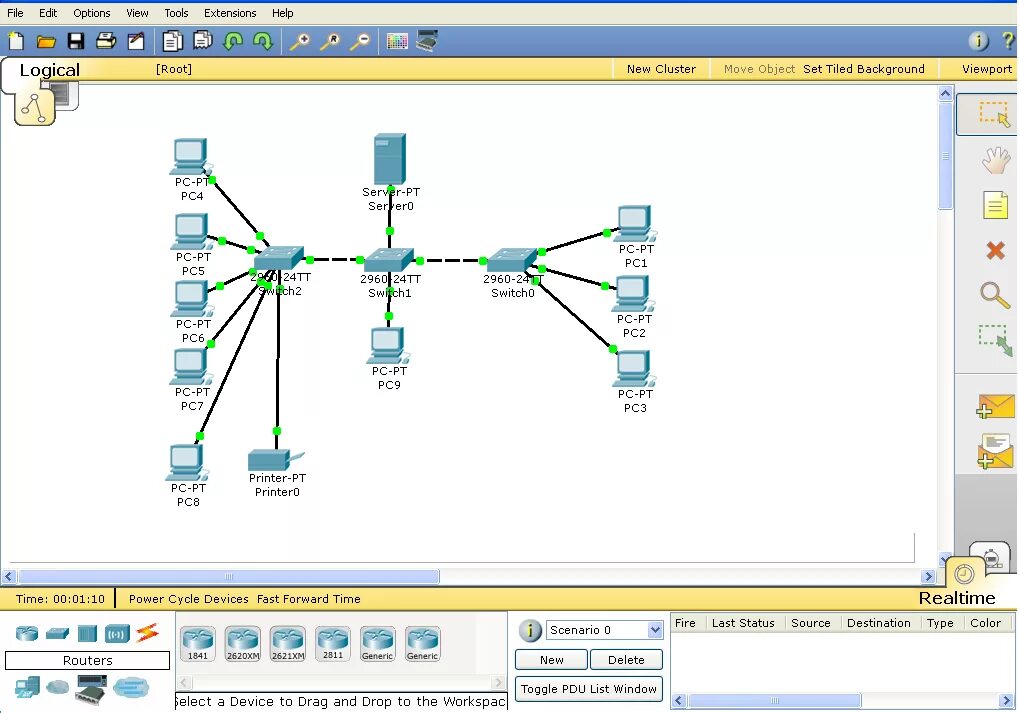Choose the Connections lightning bolt category

pos(147,633)
